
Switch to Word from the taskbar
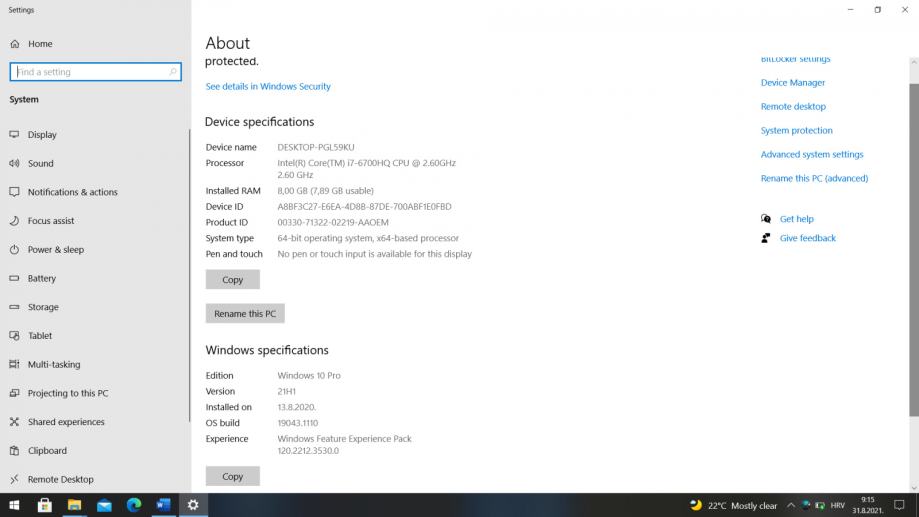click(x=164, y=505)
